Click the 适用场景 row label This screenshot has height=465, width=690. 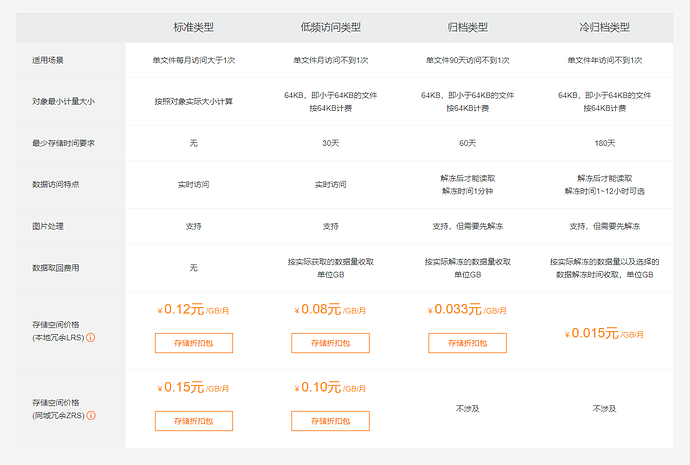click(49, 60)
